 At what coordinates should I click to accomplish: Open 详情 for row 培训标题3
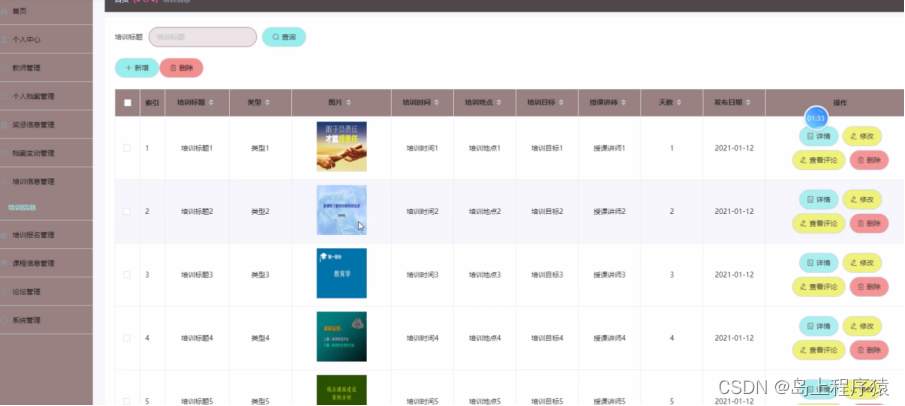819,263
